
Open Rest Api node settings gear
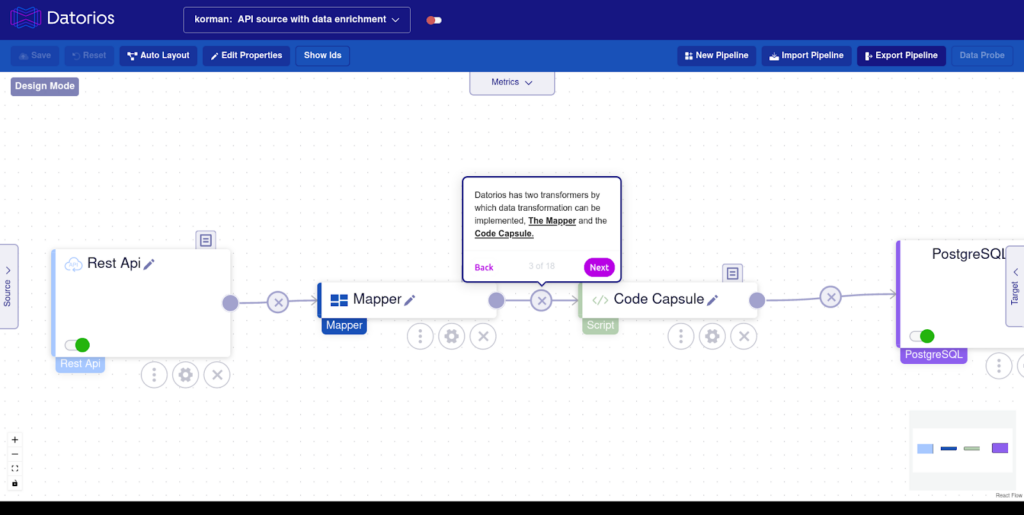pos(185,375)
